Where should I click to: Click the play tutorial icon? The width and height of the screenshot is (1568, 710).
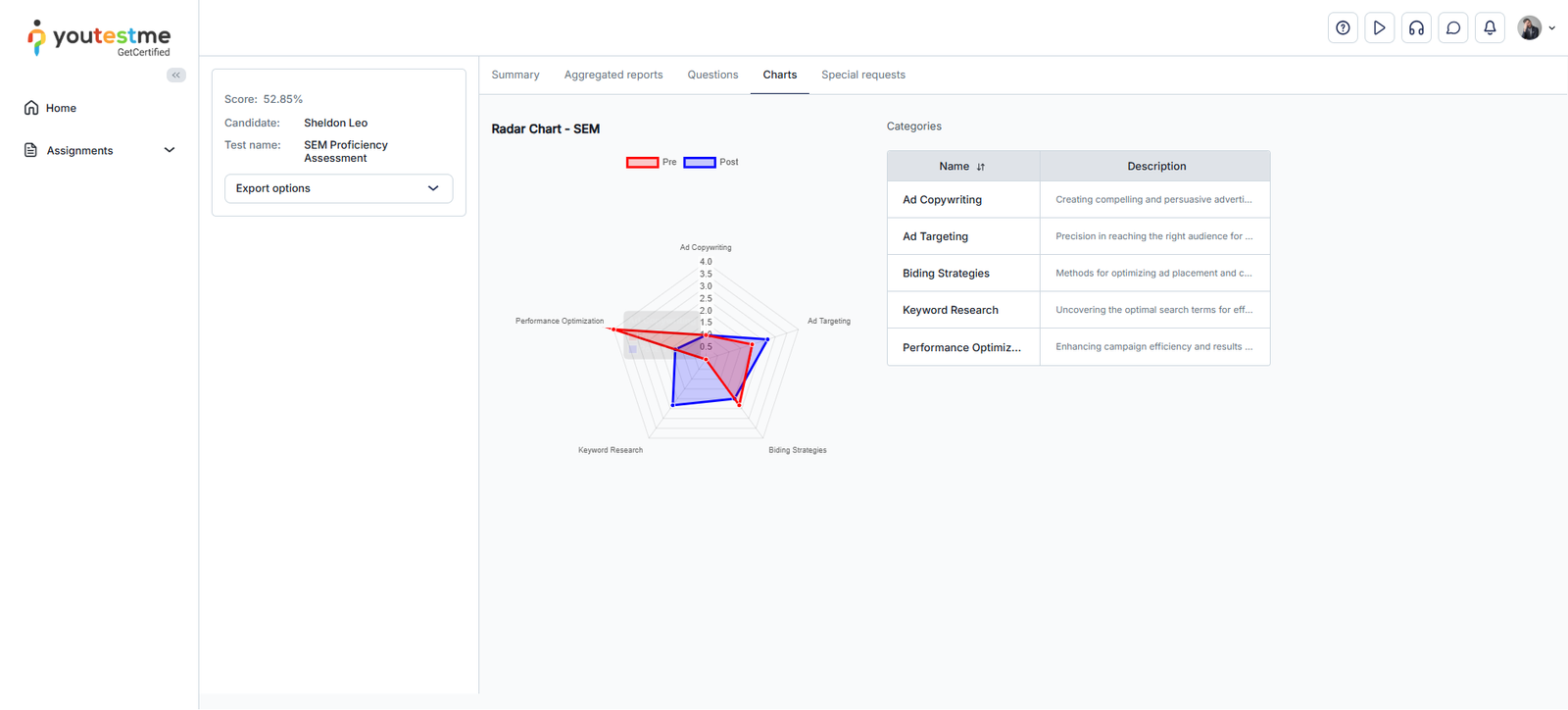click(1379, 28)
